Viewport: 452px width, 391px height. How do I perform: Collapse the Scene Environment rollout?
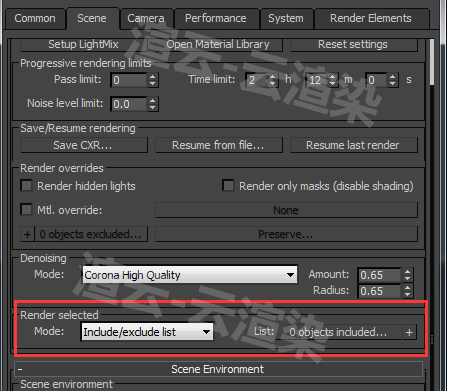click(x=219, y=369)
